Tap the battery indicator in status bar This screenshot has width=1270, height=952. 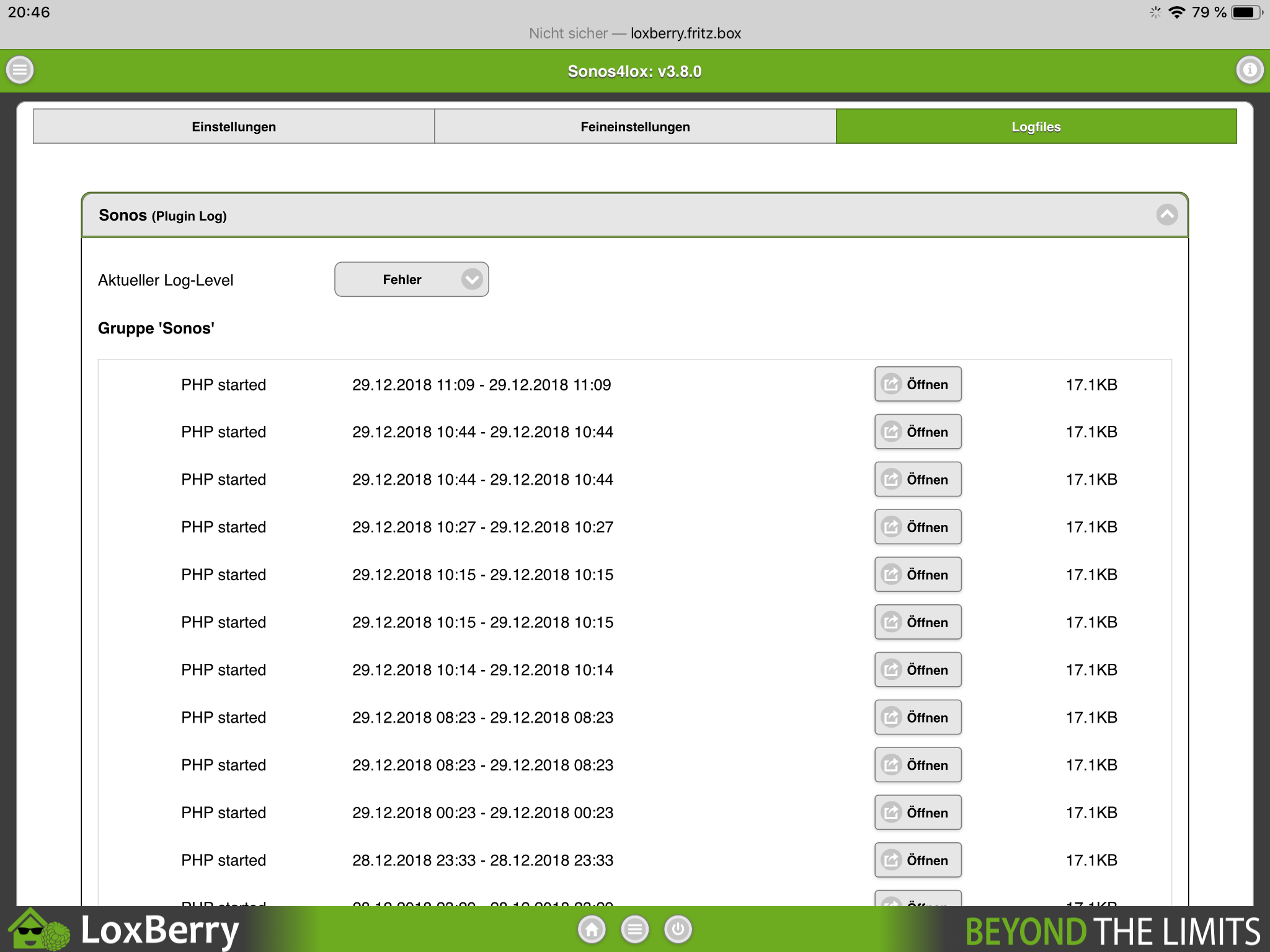click(1245, 12)
